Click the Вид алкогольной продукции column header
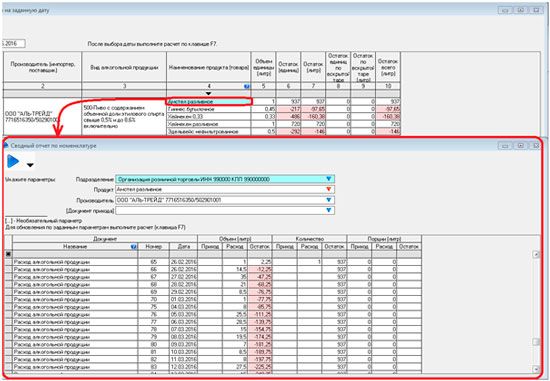This screenshot has width=550, height=381. (124, 67)
